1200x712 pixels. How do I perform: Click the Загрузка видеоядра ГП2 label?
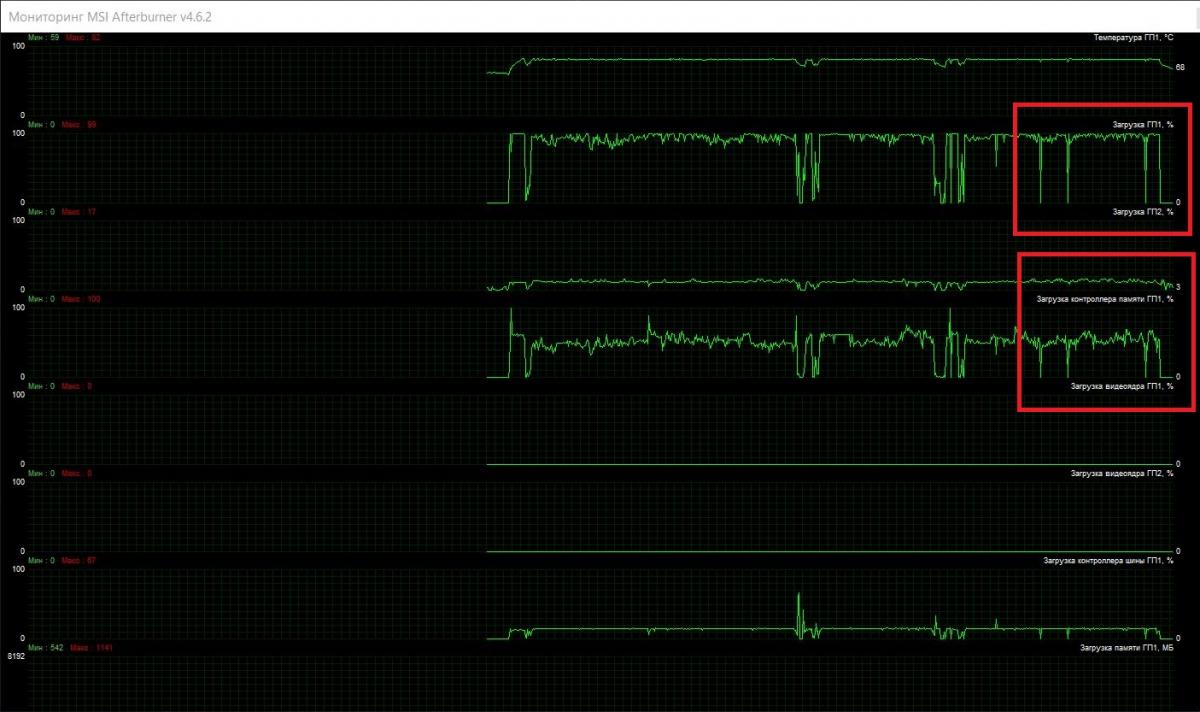pyautogui.click(x=1122, y=473)
